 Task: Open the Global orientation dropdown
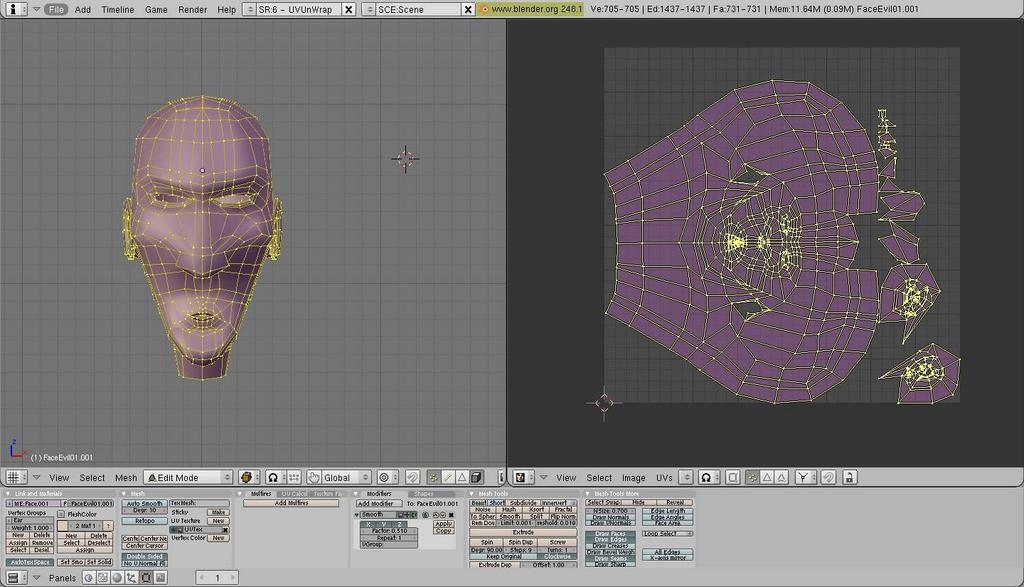[x=347, y=477]
